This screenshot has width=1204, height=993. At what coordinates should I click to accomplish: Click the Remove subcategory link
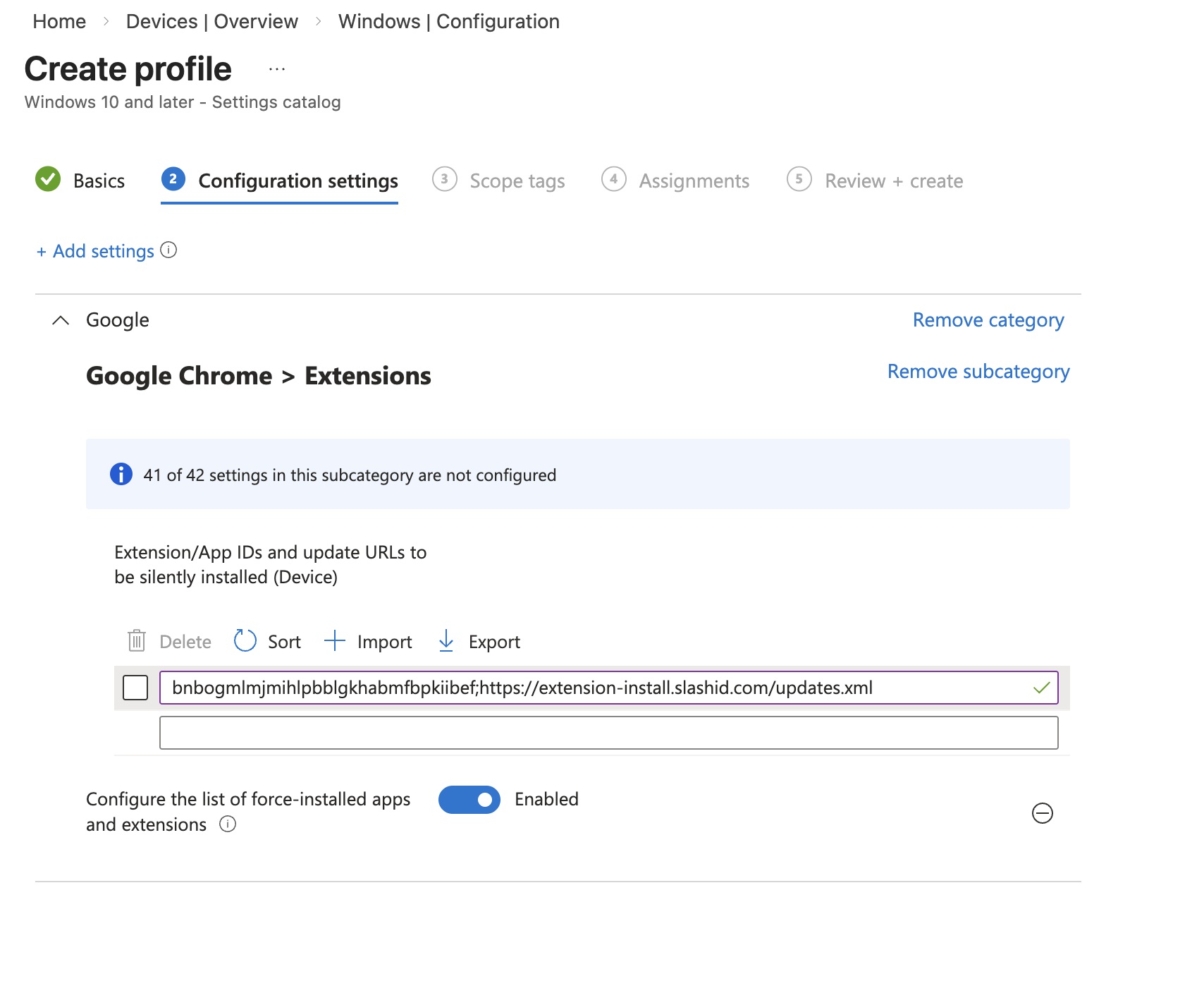(978, 372)
